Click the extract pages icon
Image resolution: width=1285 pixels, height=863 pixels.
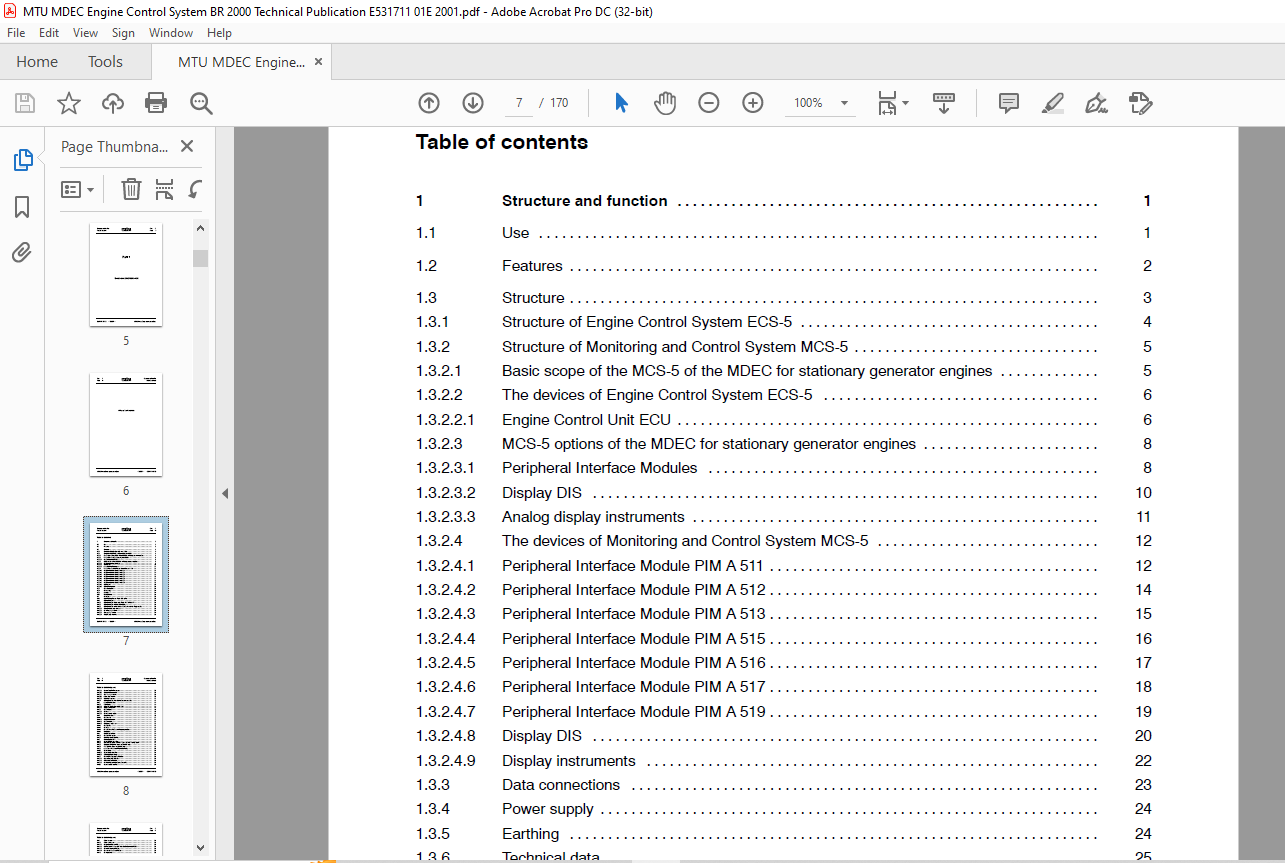coord(164,189)
